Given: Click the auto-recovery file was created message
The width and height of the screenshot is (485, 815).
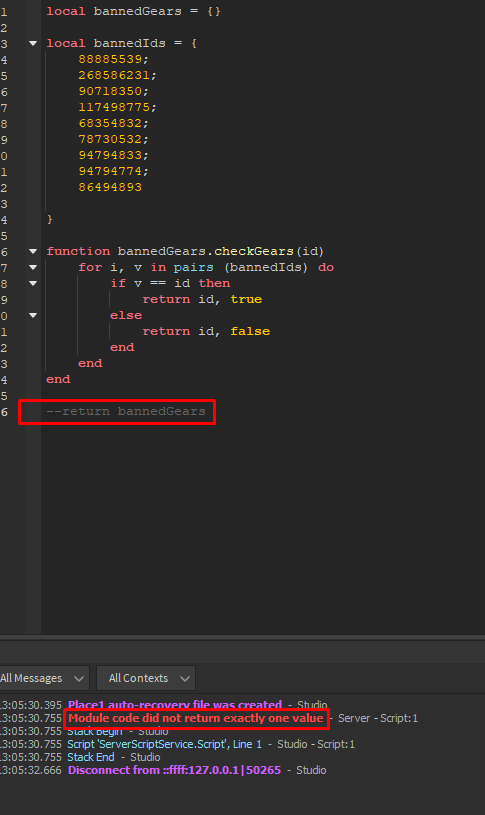Looking at the screenshot, I should click(x=175, y=705).
